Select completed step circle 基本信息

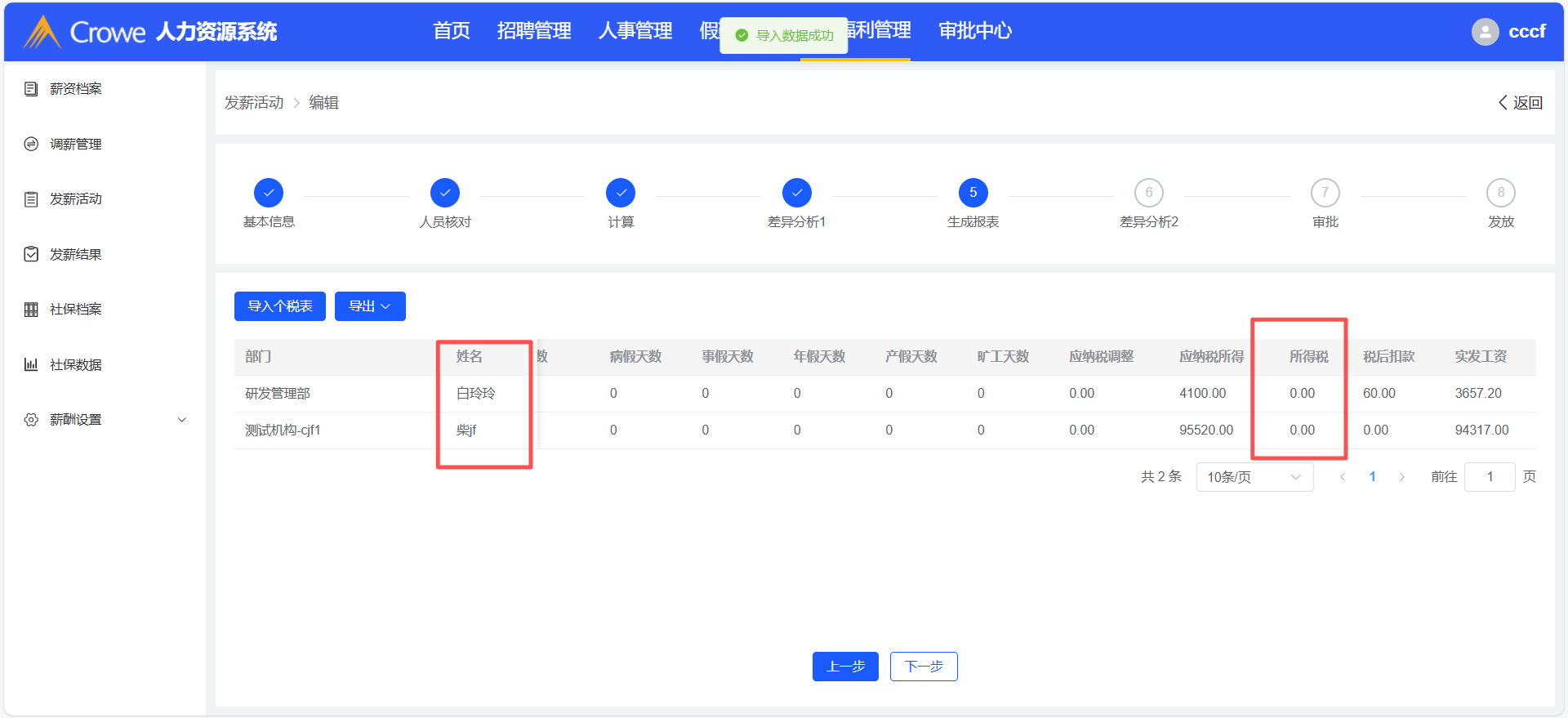(x=269, y=193)
